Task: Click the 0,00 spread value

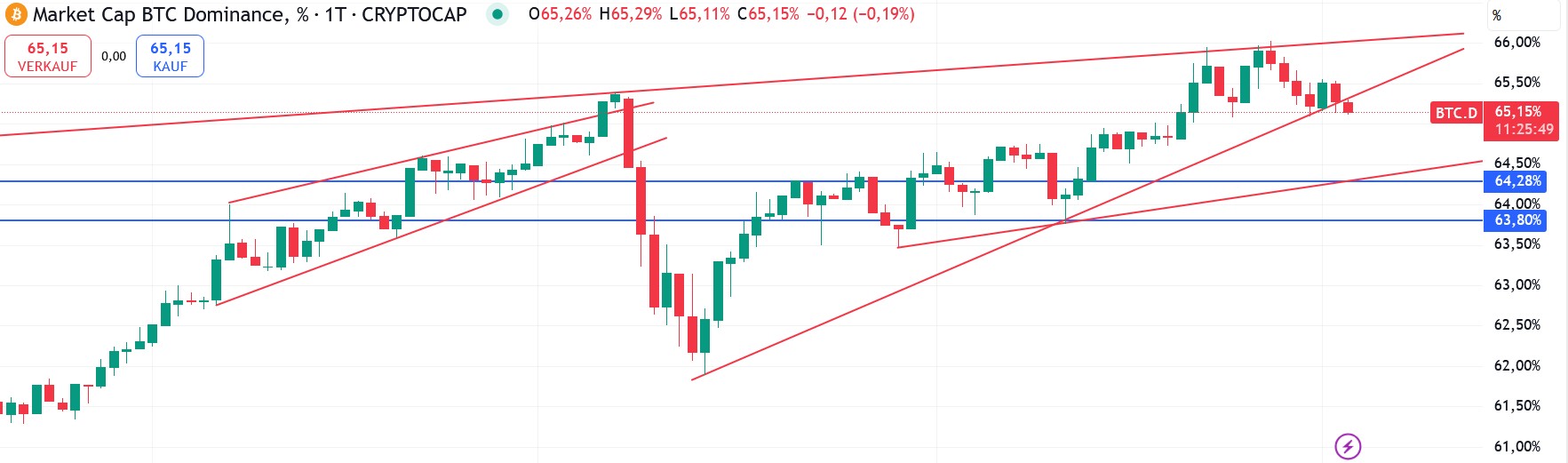Action: pos(114,56)
